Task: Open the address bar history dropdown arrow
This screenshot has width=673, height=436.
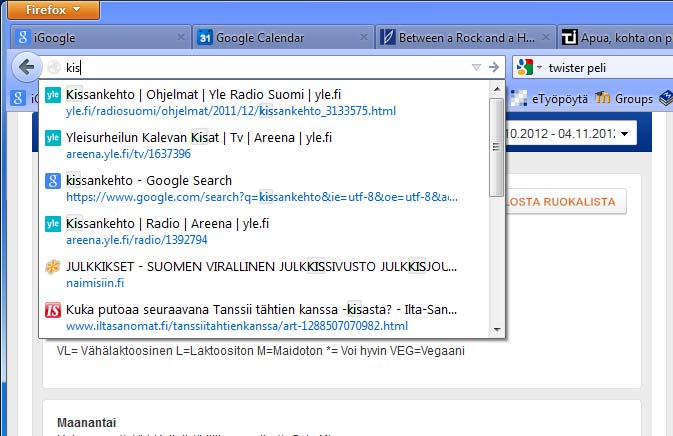Action: coord(476,67)
